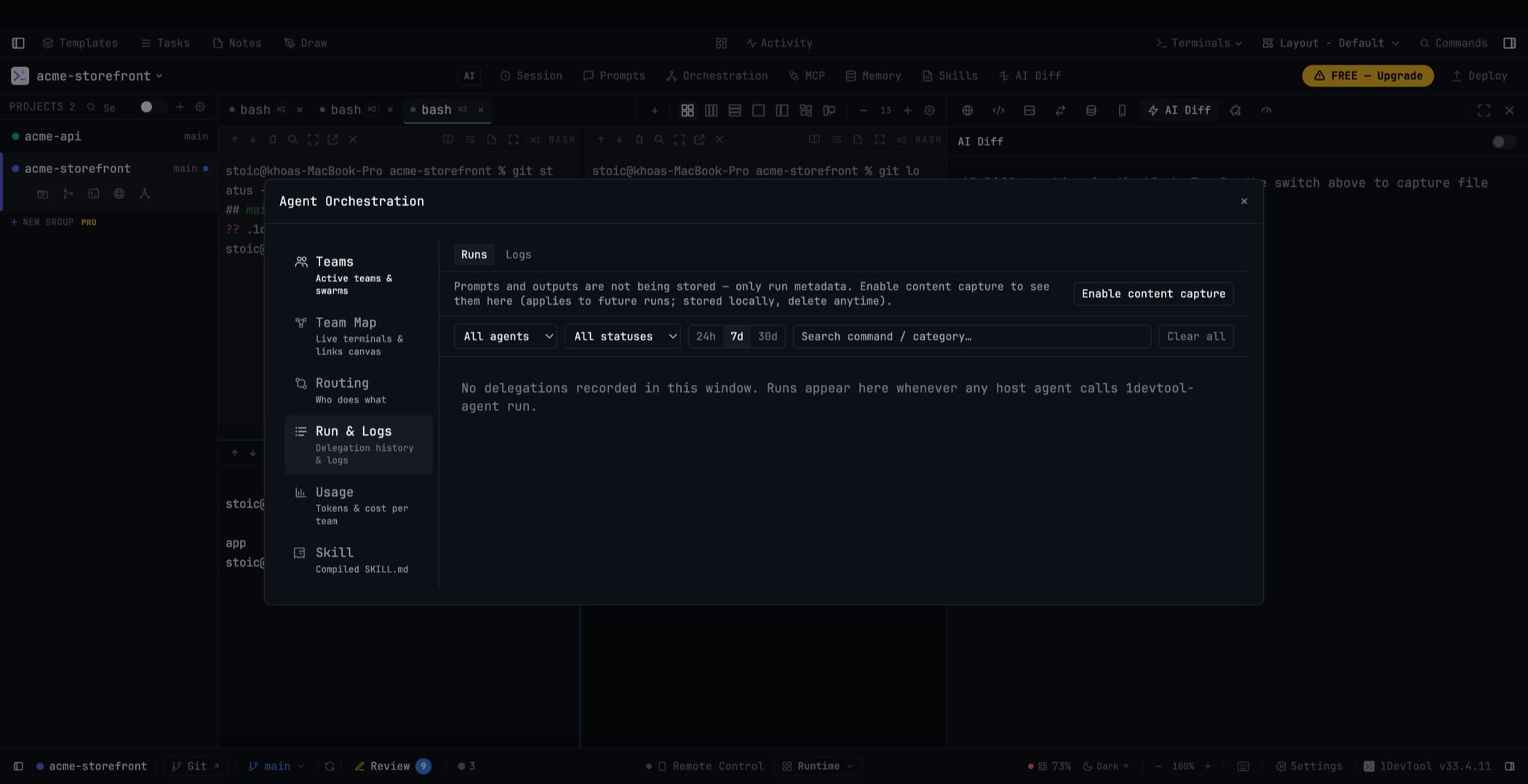Viewport: 1528px width, 784px height.
Task: Open Usage tokens and cost section
Action: click(x=359, y=505)
